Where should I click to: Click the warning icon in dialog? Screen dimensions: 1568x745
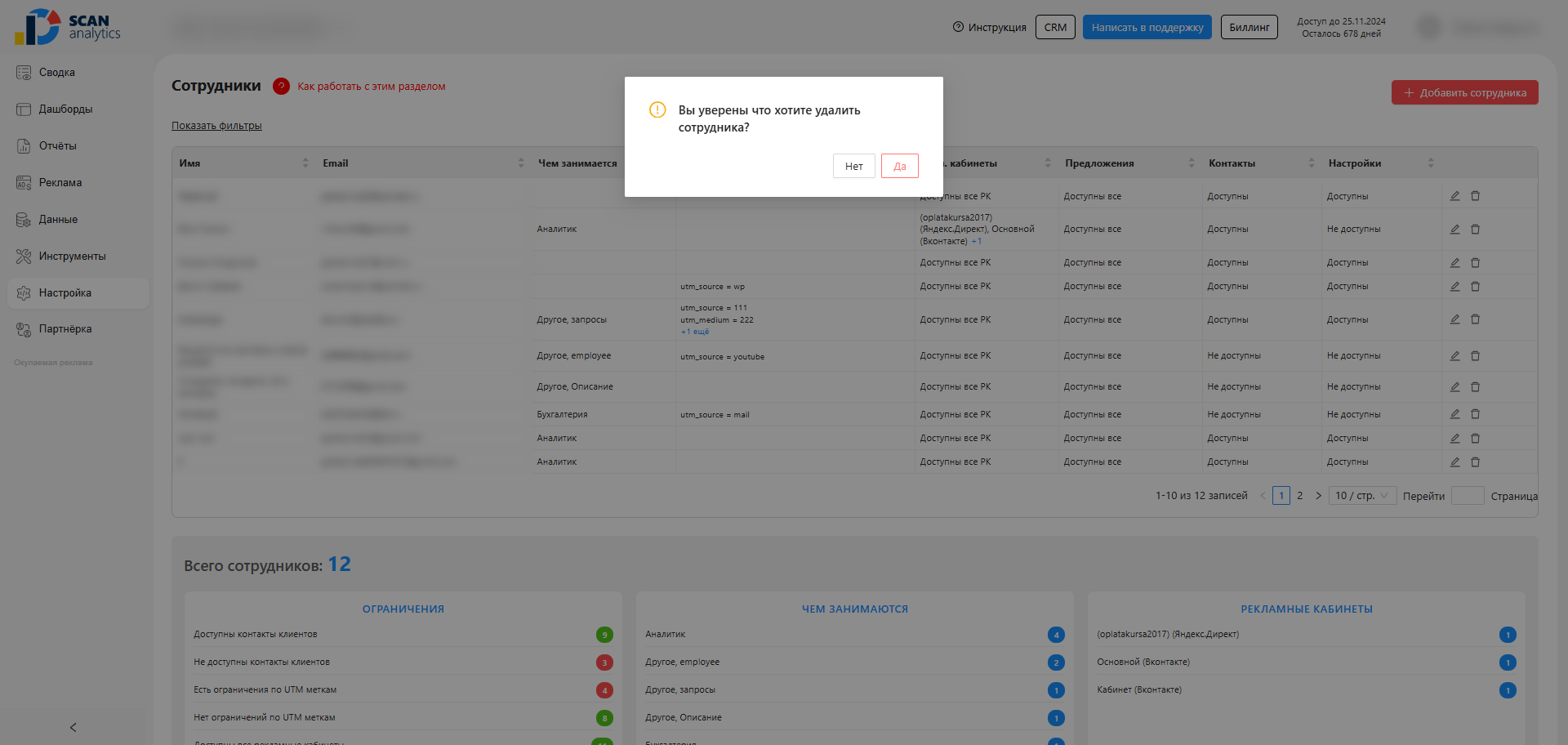657,109
